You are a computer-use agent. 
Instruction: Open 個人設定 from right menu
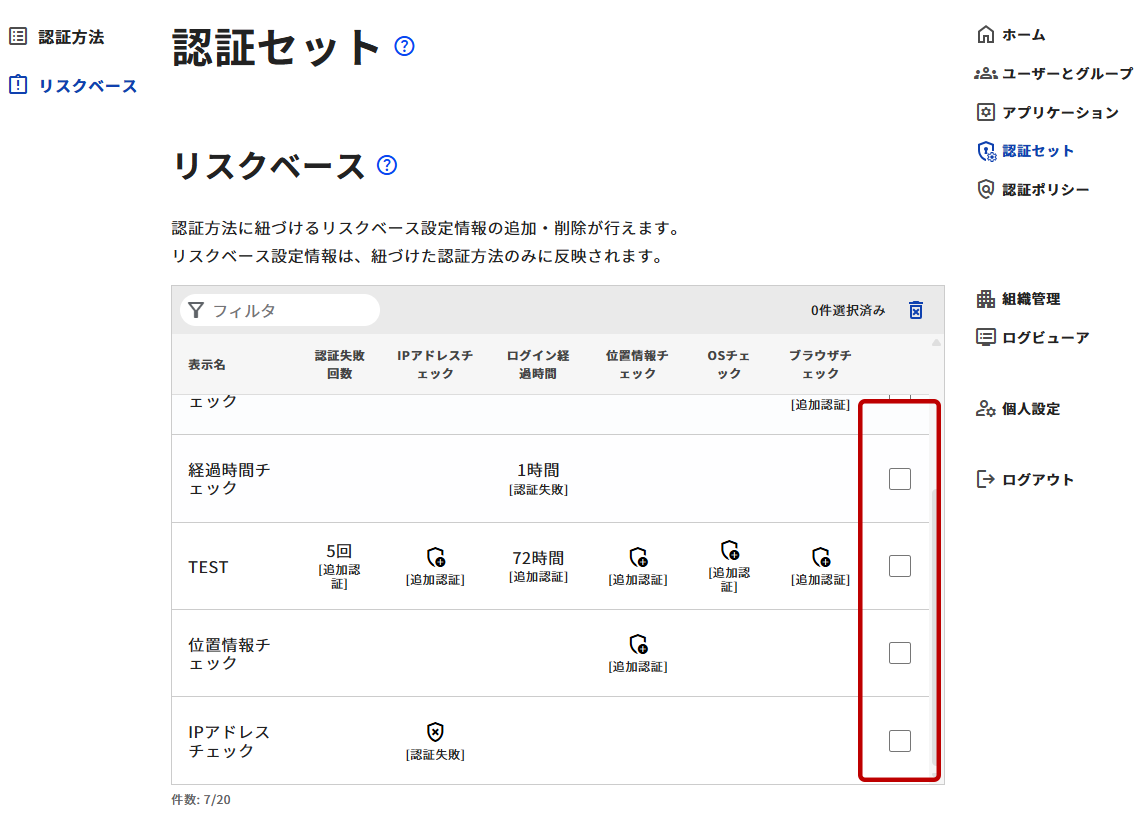pyautogui.click(x=1030, y=409)
